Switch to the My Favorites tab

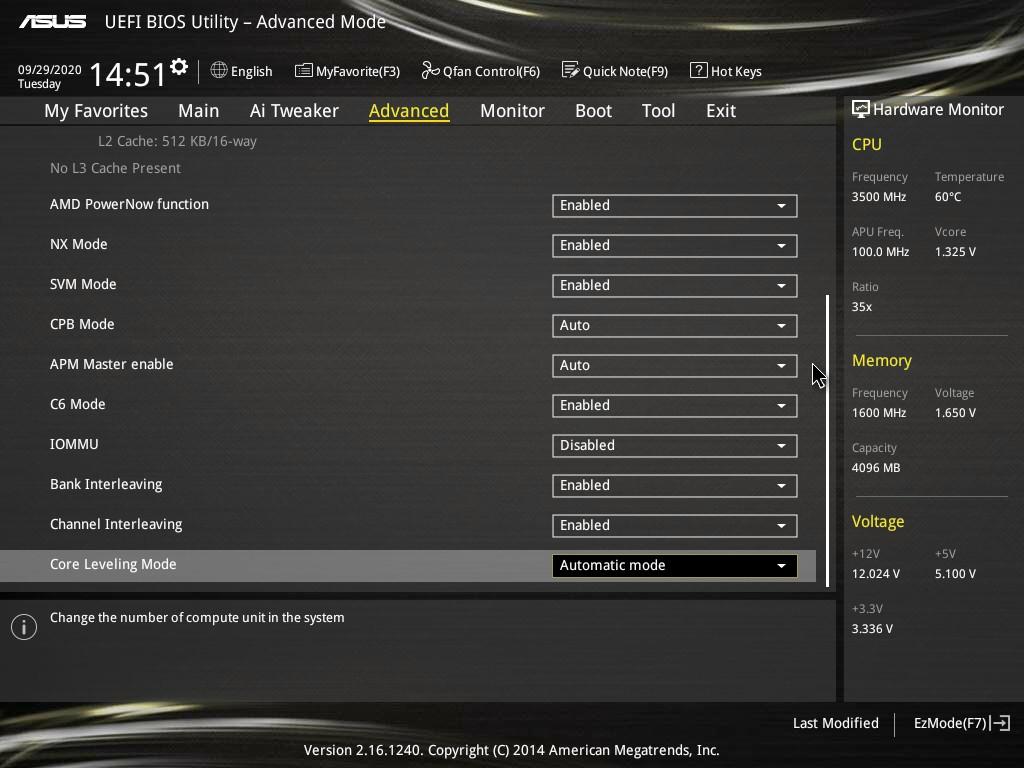pos(96,111)
